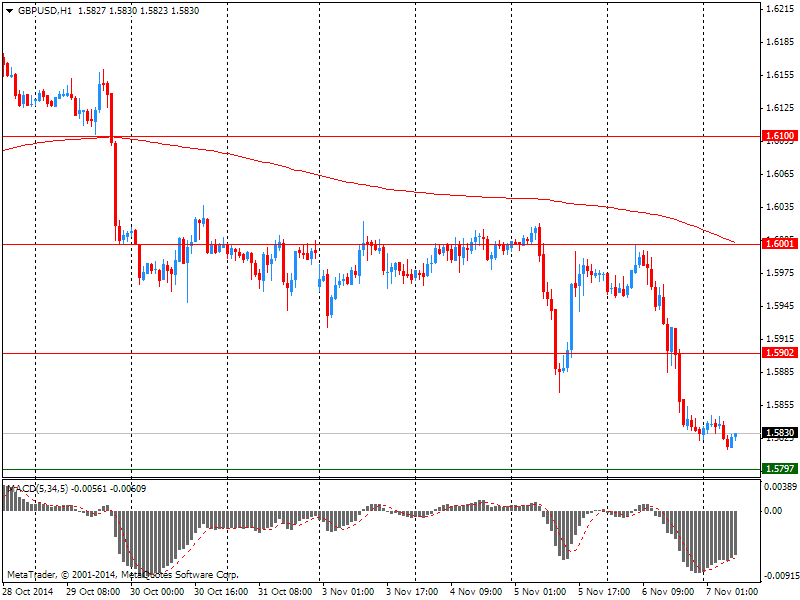Viewport: 800px width, 600px height.
Task: Click the 1.5885 price axis value
Action: [781, 371]
